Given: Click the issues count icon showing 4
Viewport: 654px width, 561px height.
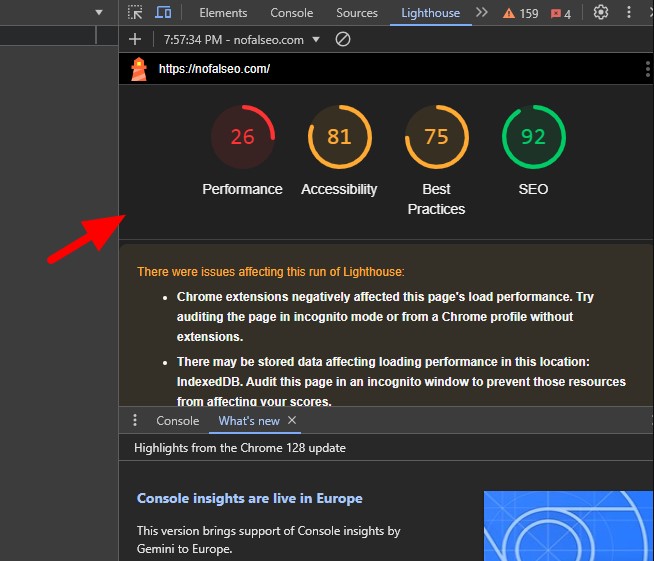Looking at the screenshot, I should coord(561,13).
